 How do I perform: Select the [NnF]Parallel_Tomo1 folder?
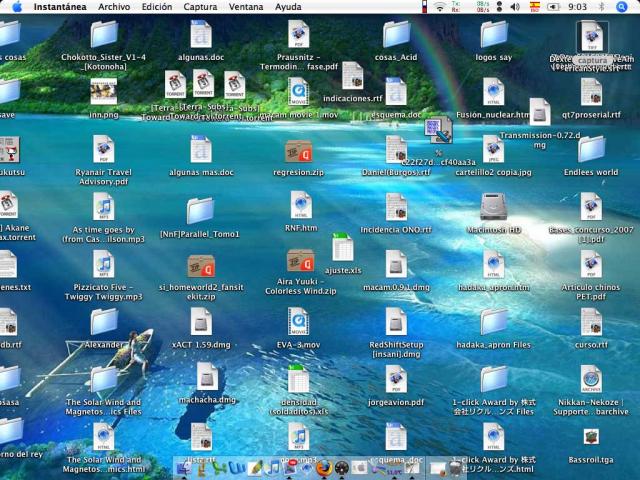click(x=200, y=211)
